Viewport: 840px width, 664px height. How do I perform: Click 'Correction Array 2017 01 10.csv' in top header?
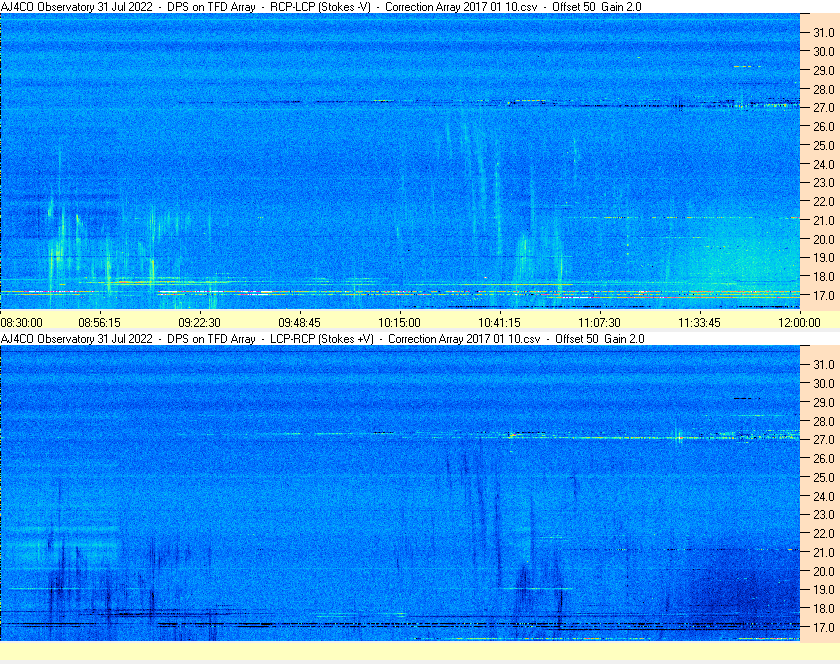461,7
